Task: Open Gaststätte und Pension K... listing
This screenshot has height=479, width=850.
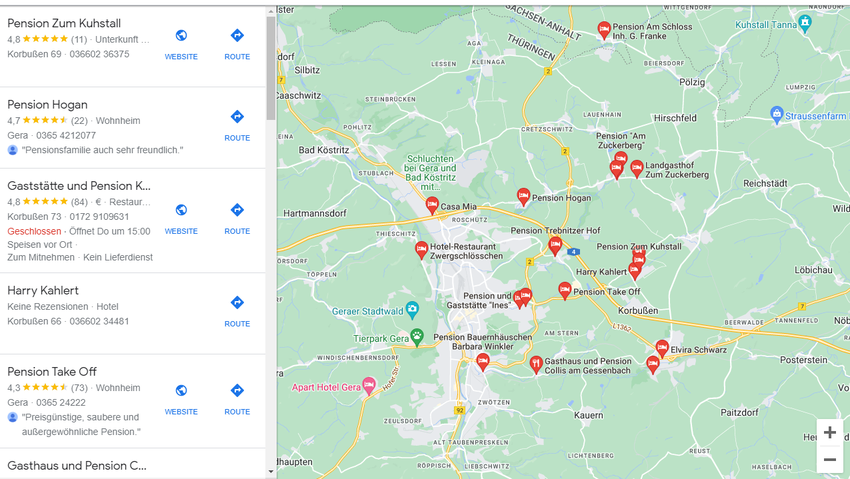Action: pos(79,186)
